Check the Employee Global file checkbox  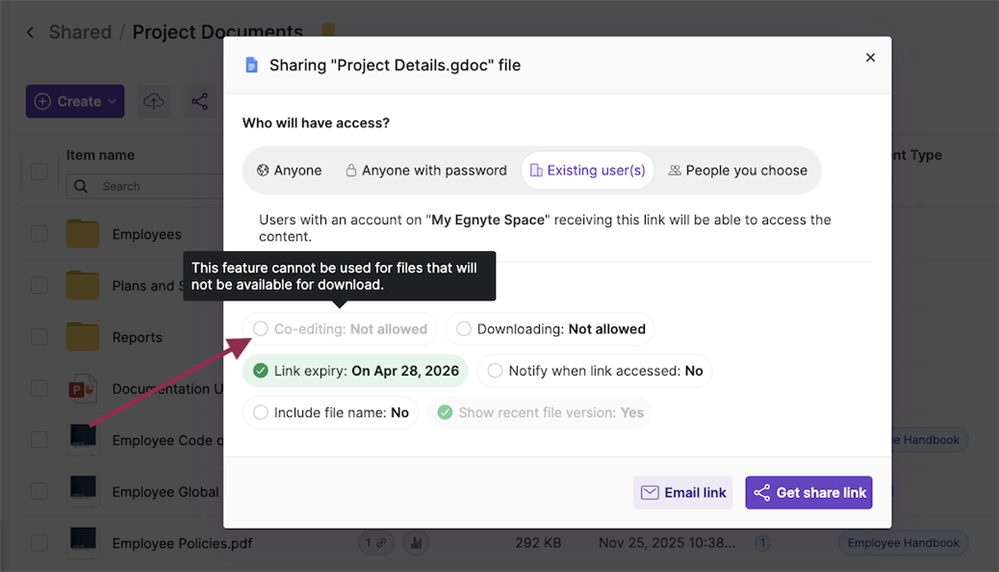coord(39,492)
